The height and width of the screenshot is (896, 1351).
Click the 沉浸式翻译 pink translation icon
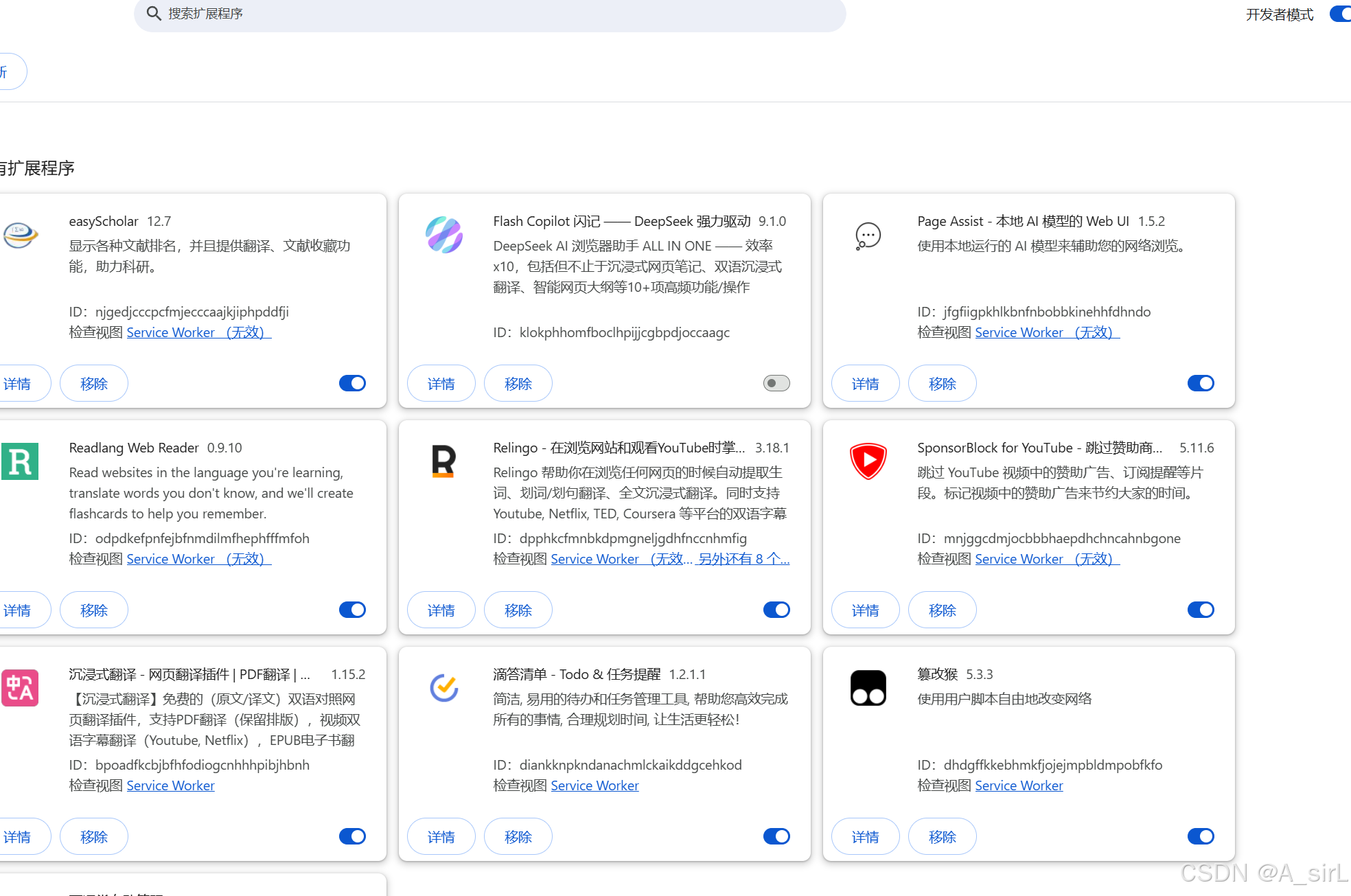[20, 688]
